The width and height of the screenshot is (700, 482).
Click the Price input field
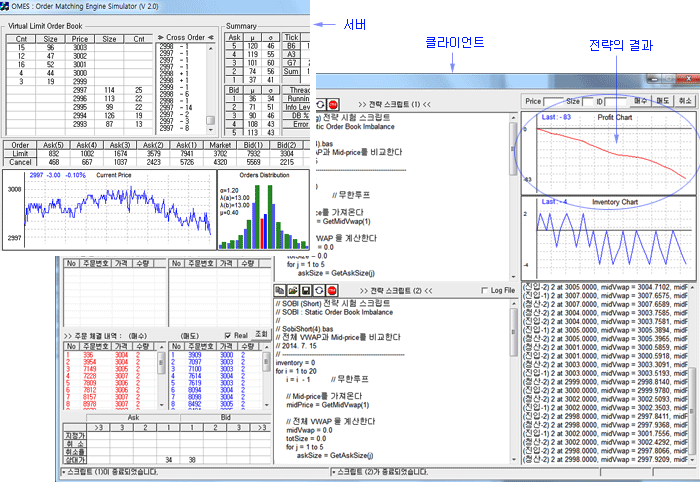click(553, 102)
